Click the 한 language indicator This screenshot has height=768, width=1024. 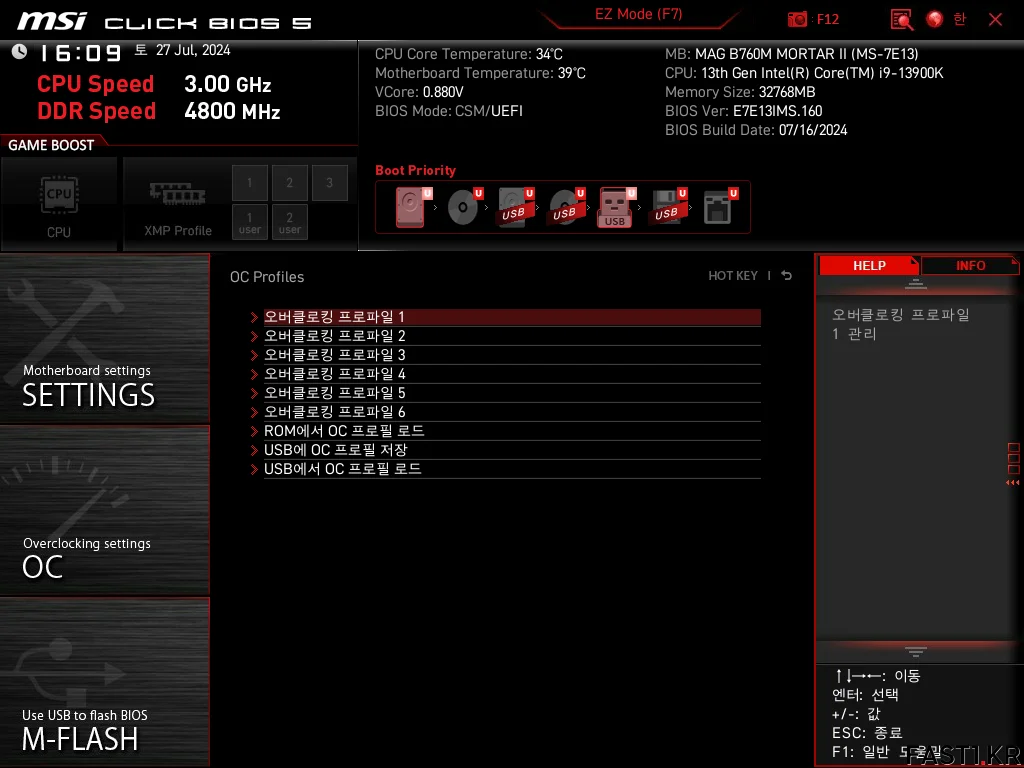click(x=959, y=19)
